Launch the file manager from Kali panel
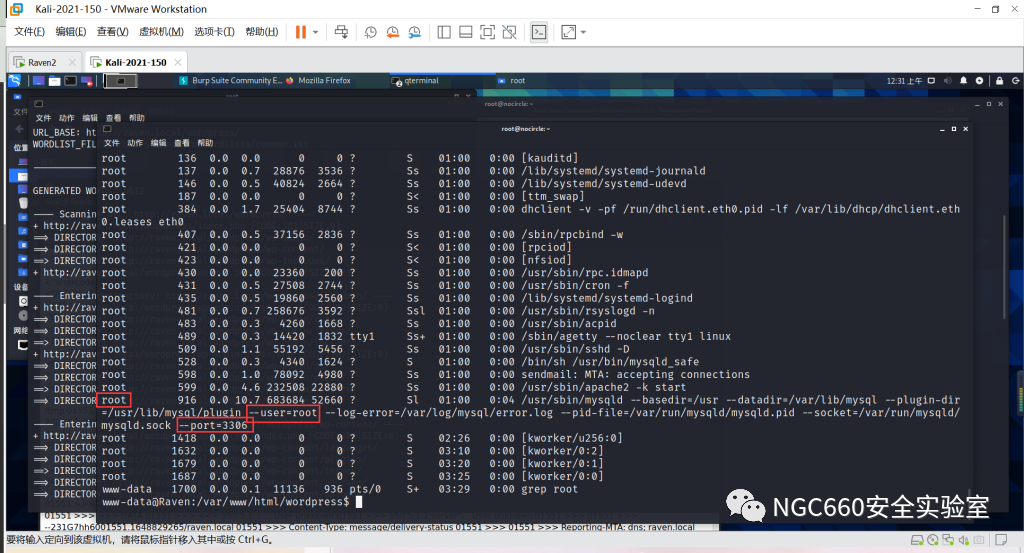 (55, 81)
